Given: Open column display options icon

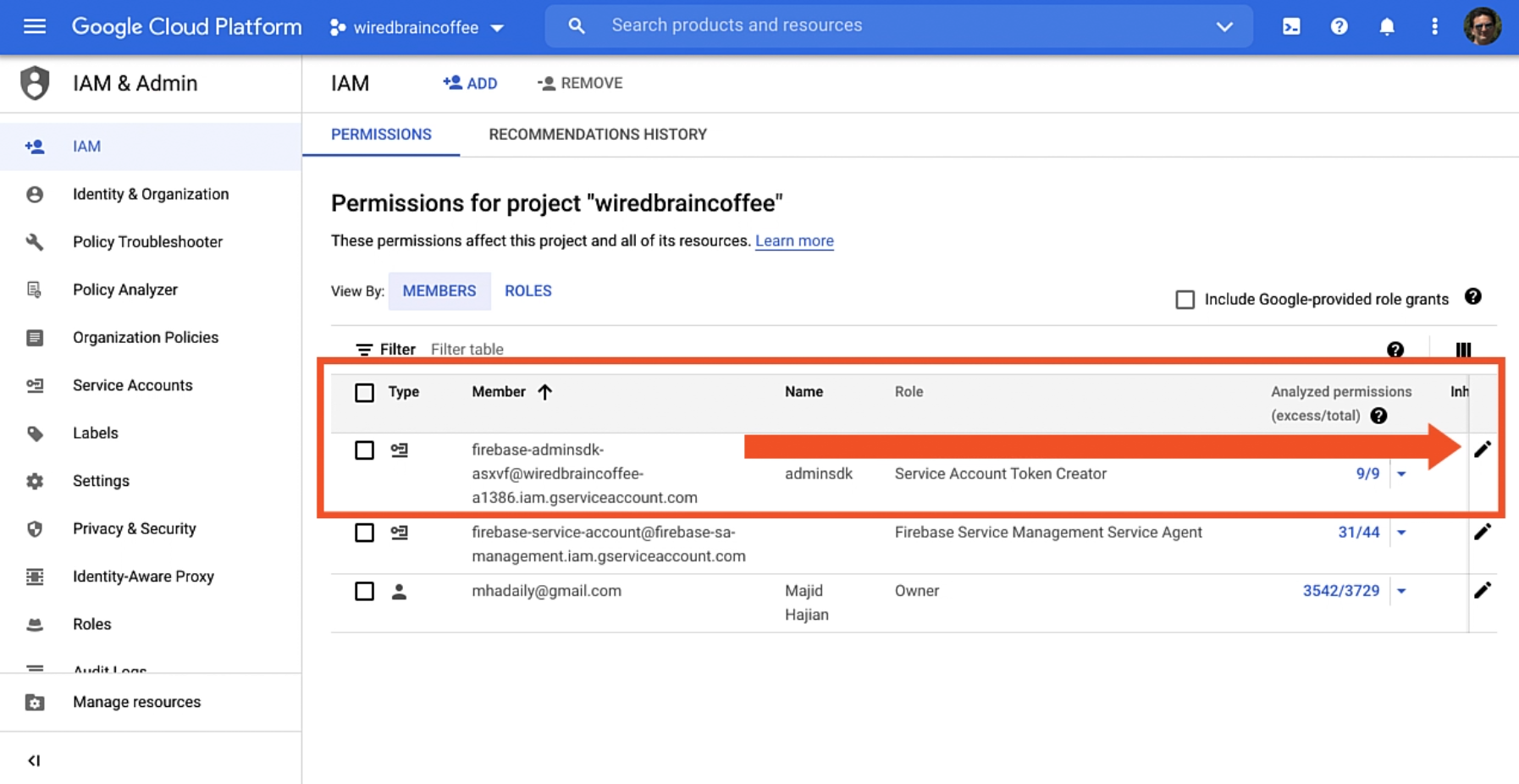Looking at the screenshot, I should coord(1463,350).
